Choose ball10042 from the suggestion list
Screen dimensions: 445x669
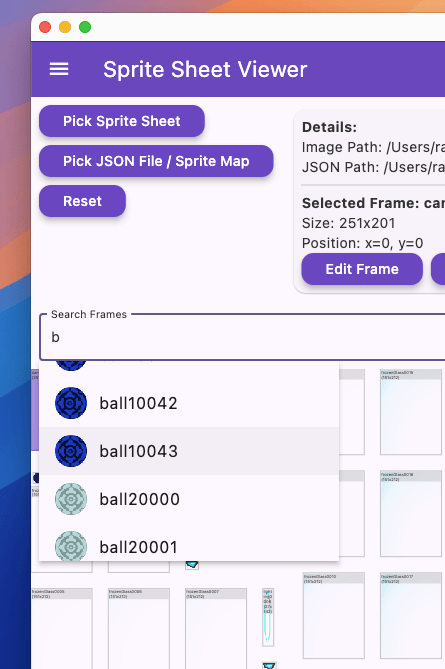(189, 403)
